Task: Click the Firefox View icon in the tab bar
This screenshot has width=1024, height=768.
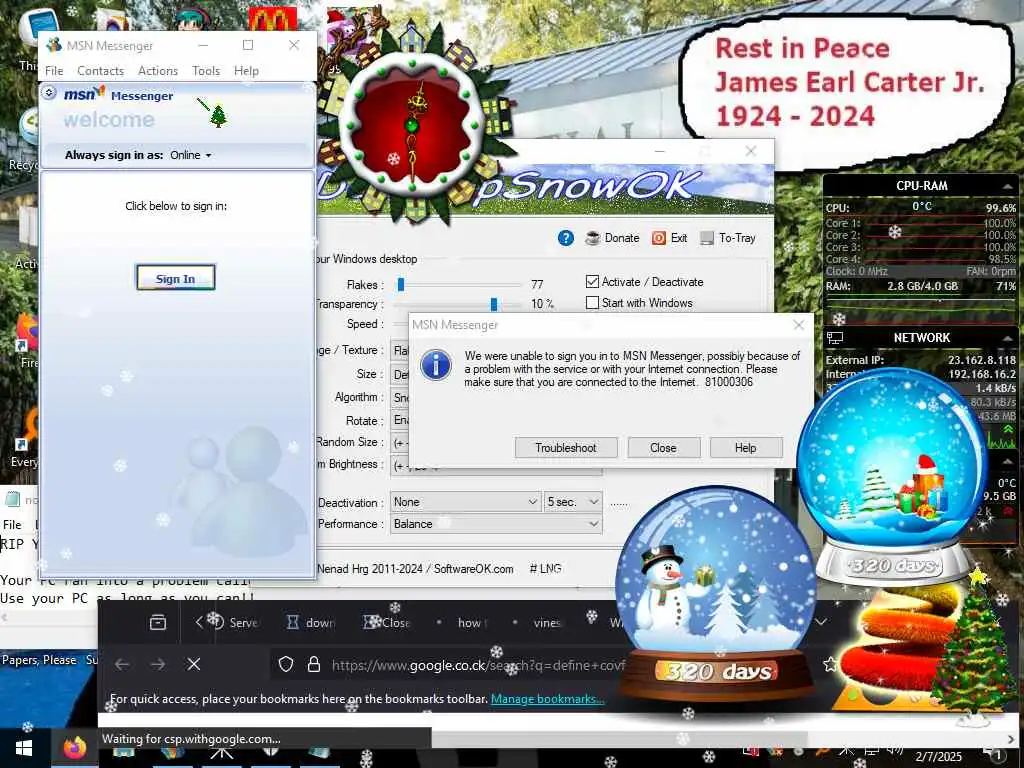Action: [x=158, y=622]
